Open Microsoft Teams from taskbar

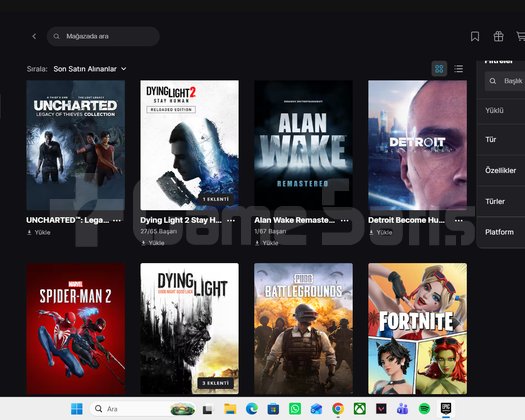[402, 409]
